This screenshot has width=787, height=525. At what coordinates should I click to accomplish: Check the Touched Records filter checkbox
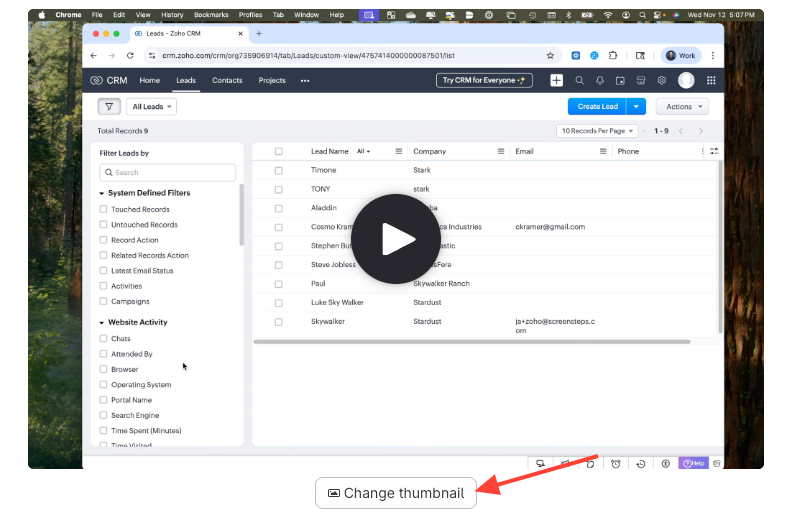click(x=103, y=209)
